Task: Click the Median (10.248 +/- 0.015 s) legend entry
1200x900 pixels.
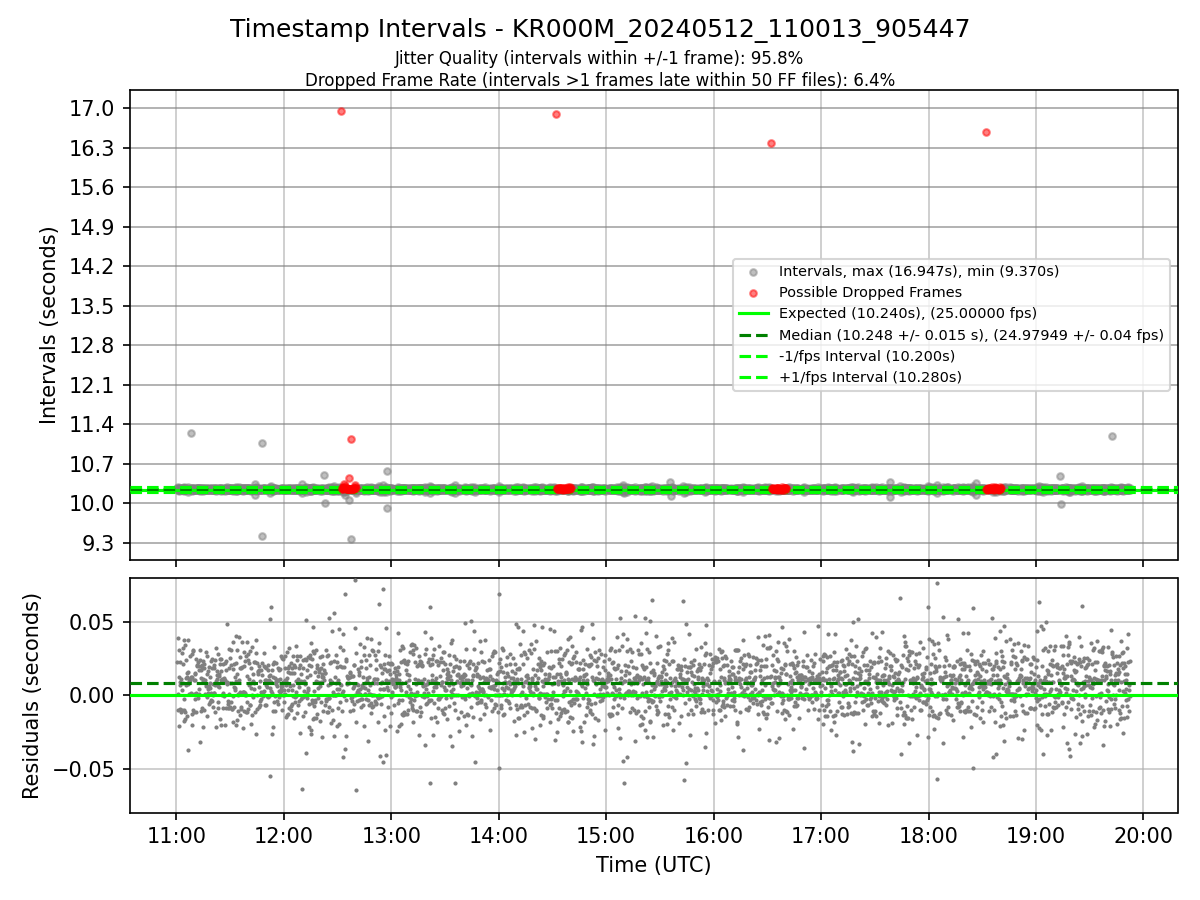Action: pos(971,335)
